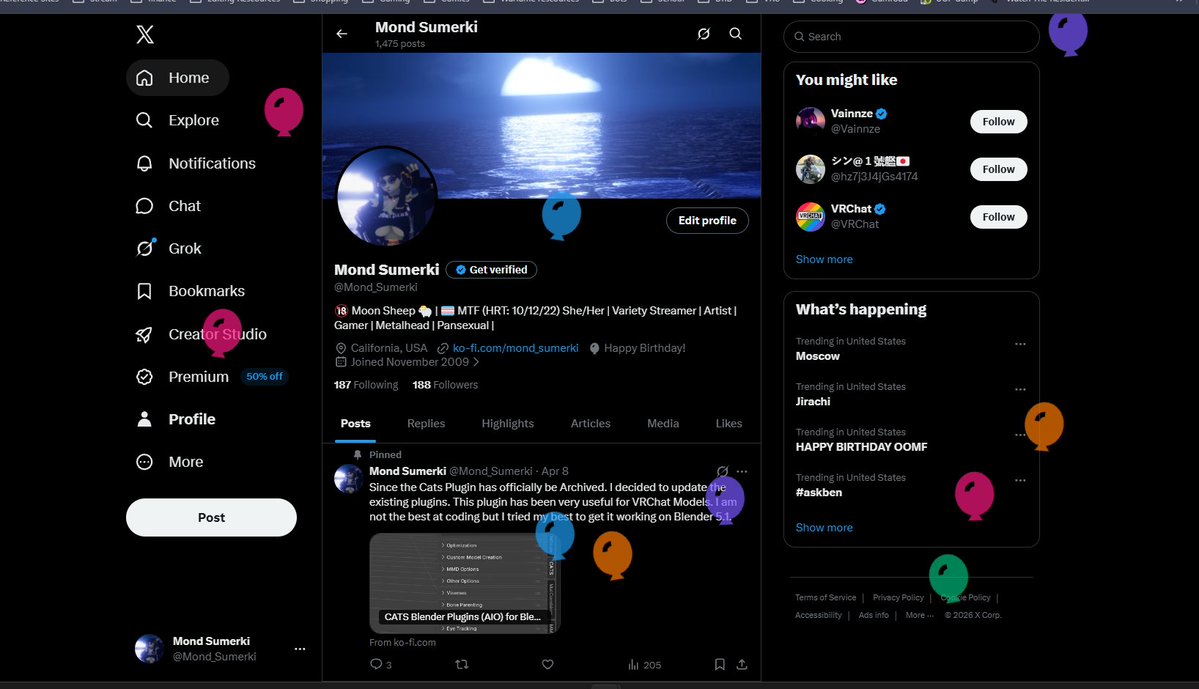Screen dimensions: 1199x689
Task: Follow the @hz7j3J4jGs4174 account
Action: click(x=999, y=169)
